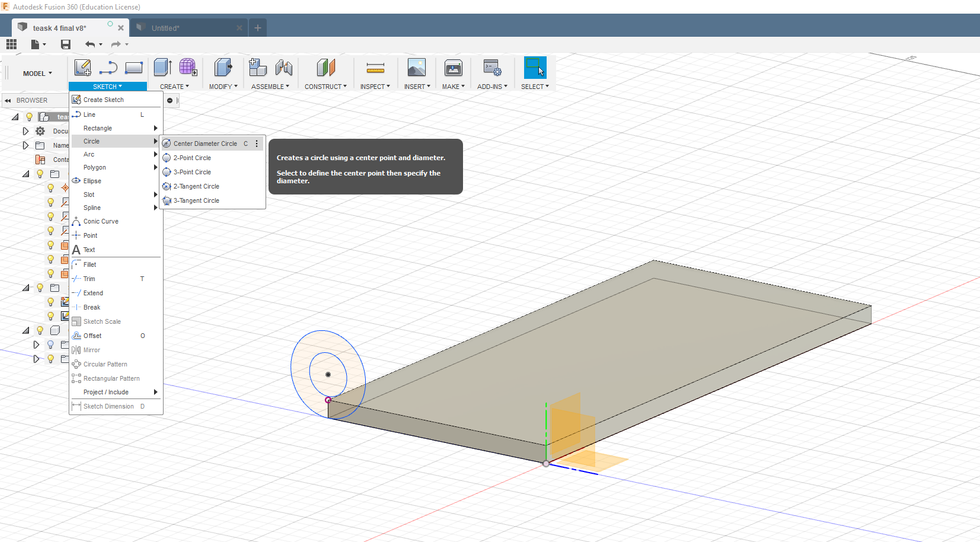Click the Make 3D print icon

click(453, 68)
